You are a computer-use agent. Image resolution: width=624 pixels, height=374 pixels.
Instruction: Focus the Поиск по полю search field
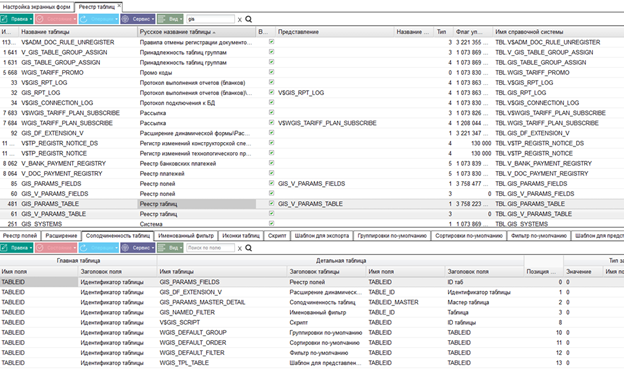[211, 247]
